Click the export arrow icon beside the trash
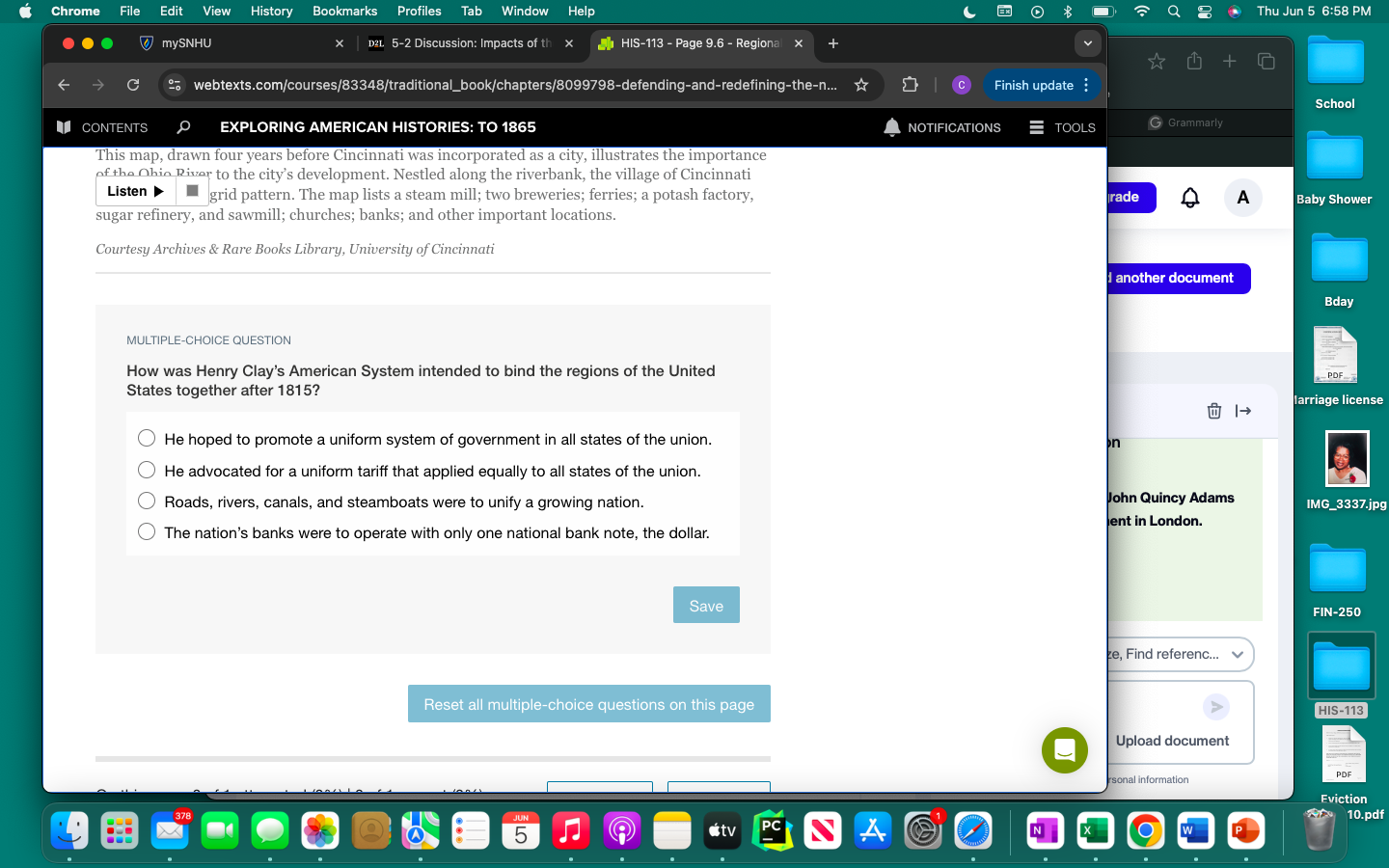1389x868 pixels. click(1243, 411)
